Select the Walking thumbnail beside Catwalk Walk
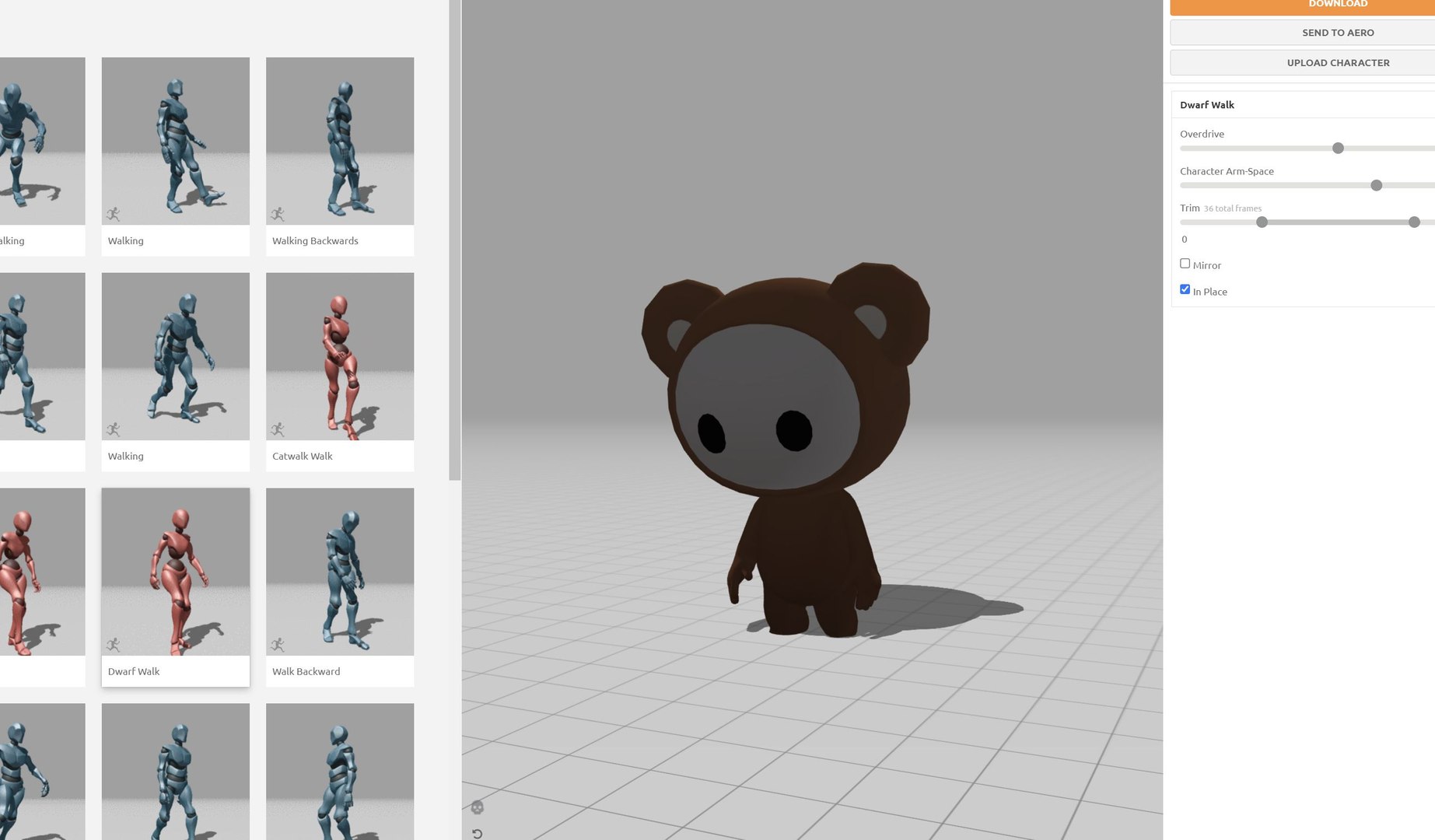Viewport: 1435px width, 840px height. [176, 356]
